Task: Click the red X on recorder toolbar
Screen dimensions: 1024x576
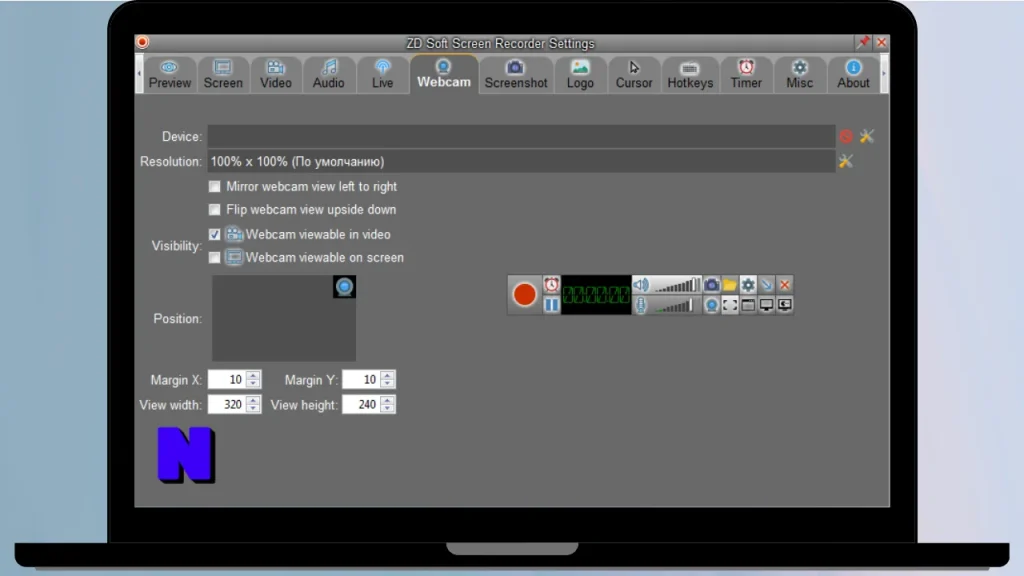Action: tap(784, 285)
